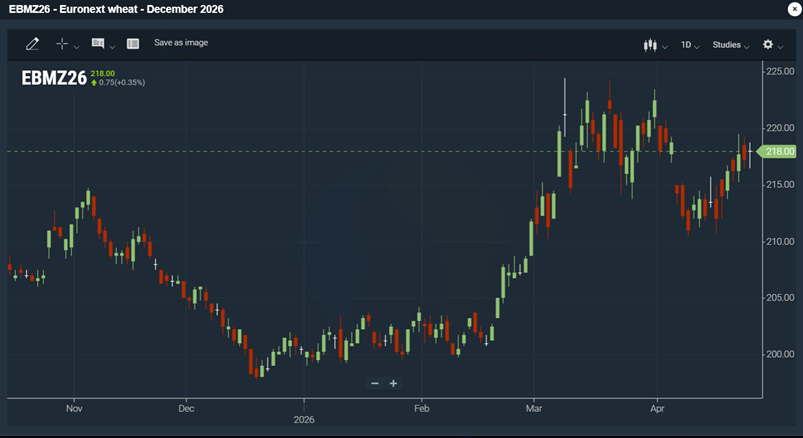Activate the crosshair cursor tool
The height and width of the screenshot is (438, 803).
click(62, 44)
